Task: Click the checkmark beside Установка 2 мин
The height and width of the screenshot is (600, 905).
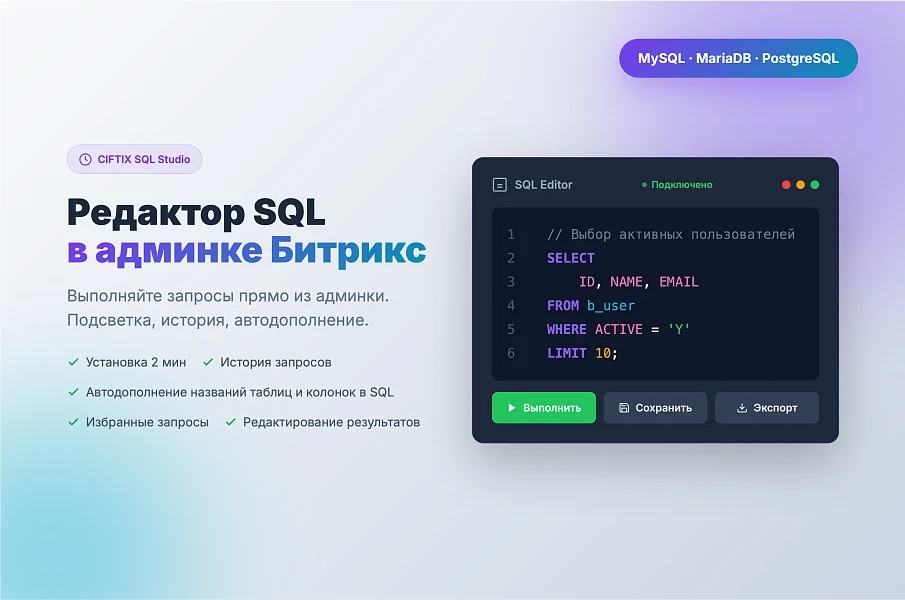Action: [x=73, y=362]
